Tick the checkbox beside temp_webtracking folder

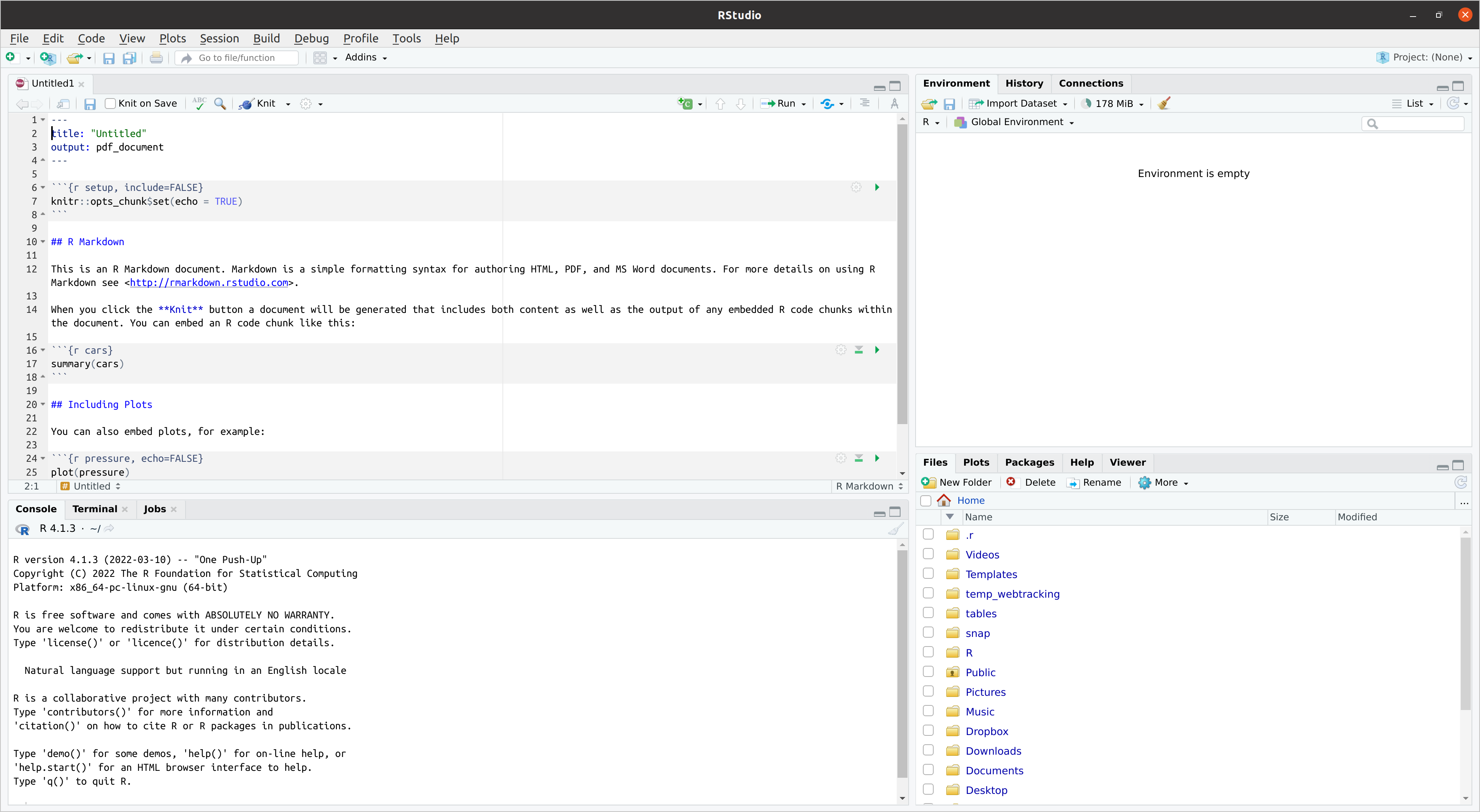pos(928,593)
